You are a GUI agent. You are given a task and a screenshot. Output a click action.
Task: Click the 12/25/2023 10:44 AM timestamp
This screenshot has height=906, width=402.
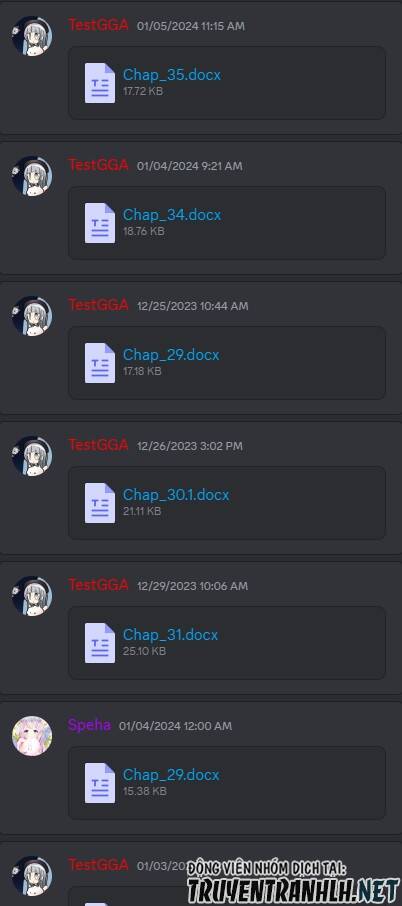[192, 306]
